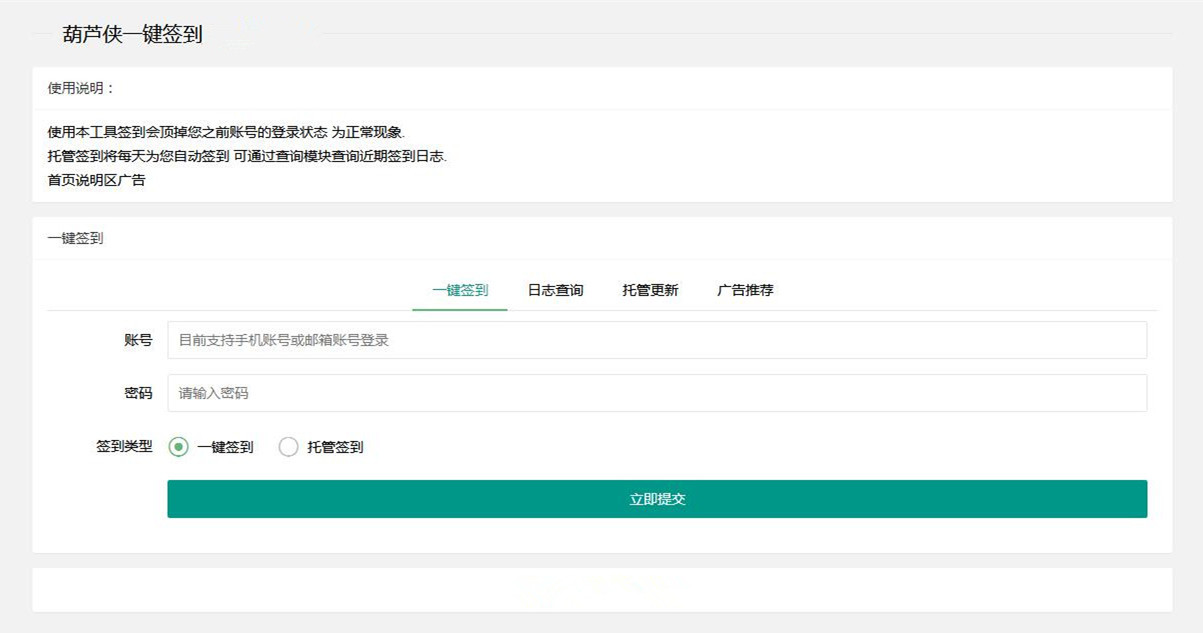Click the 一键签到 card header text

point(75,238)
